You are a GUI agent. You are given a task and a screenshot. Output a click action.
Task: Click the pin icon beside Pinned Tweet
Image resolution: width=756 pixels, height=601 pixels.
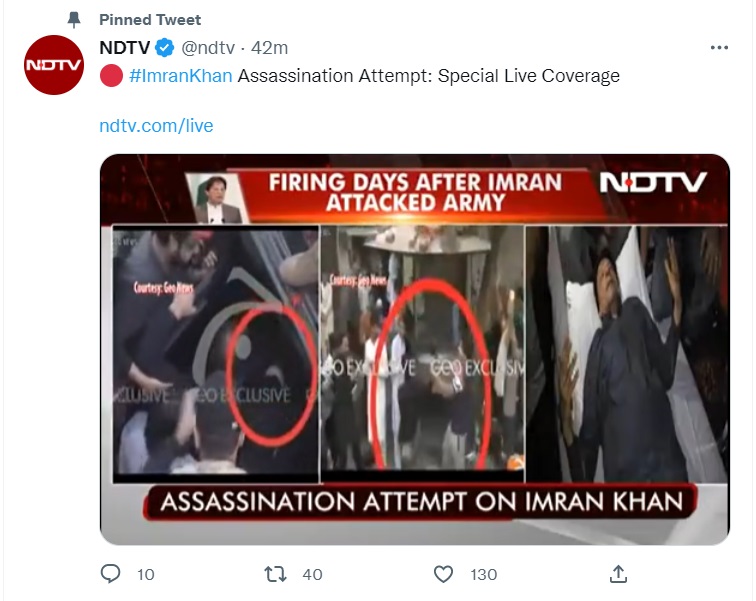click(x=74, y=20)
